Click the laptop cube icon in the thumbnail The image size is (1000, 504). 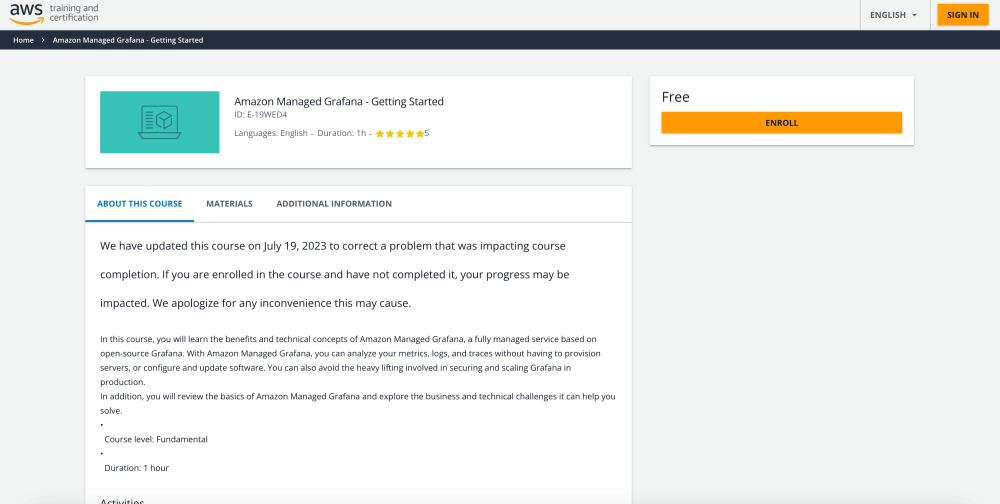click(159, 122)
